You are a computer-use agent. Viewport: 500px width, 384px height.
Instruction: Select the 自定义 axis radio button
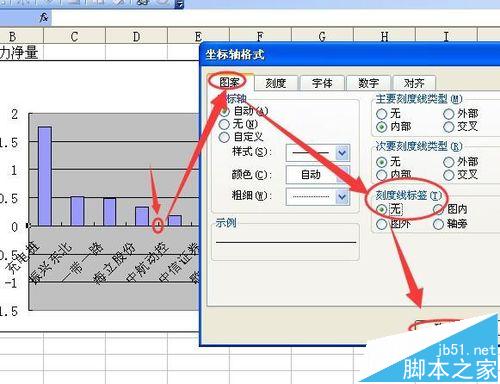[224, 137]
